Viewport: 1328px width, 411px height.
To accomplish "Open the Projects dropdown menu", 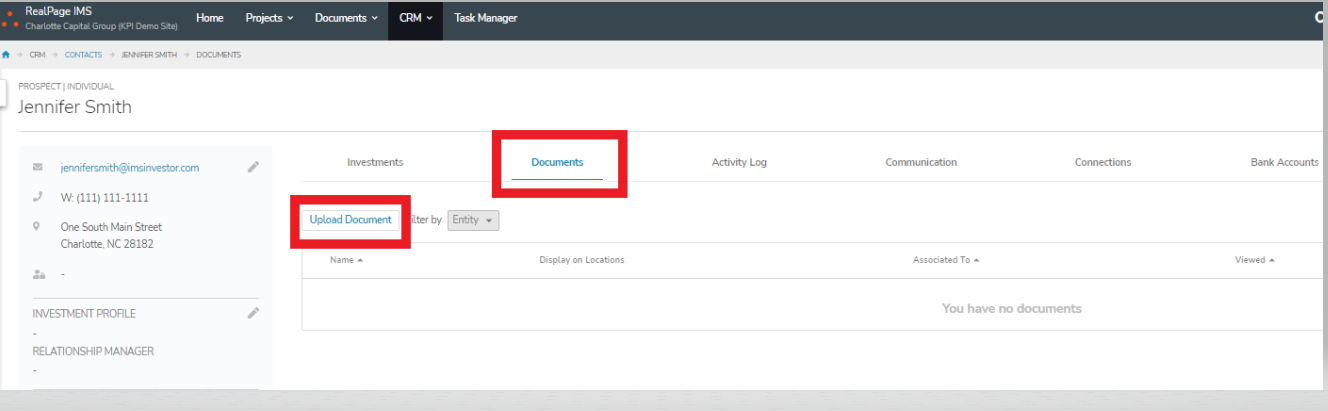I will pyautogui.click(x=269, y=18).
